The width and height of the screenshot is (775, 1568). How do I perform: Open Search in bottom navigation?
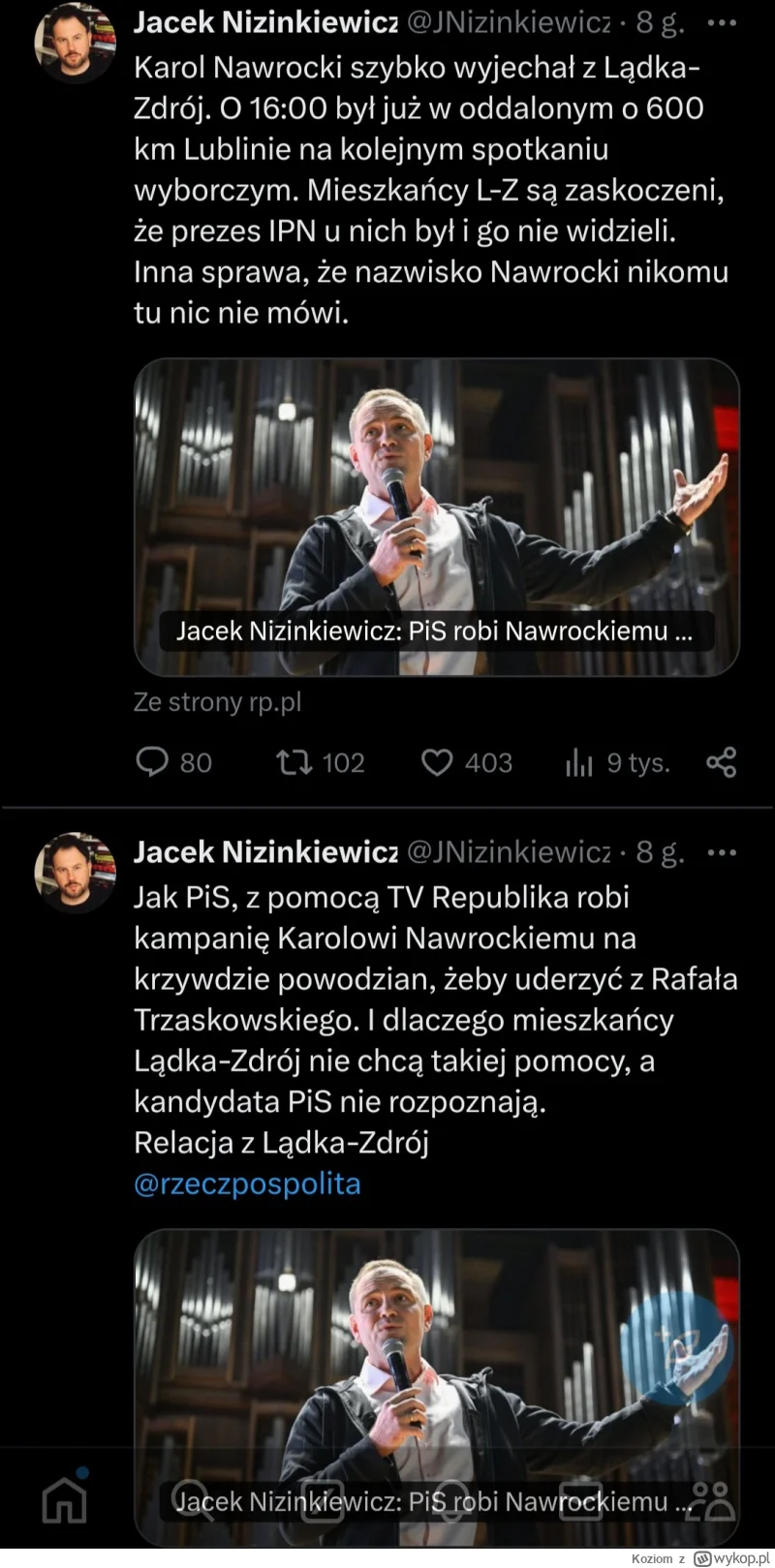pyautogui.click(x=192, y=1499)
